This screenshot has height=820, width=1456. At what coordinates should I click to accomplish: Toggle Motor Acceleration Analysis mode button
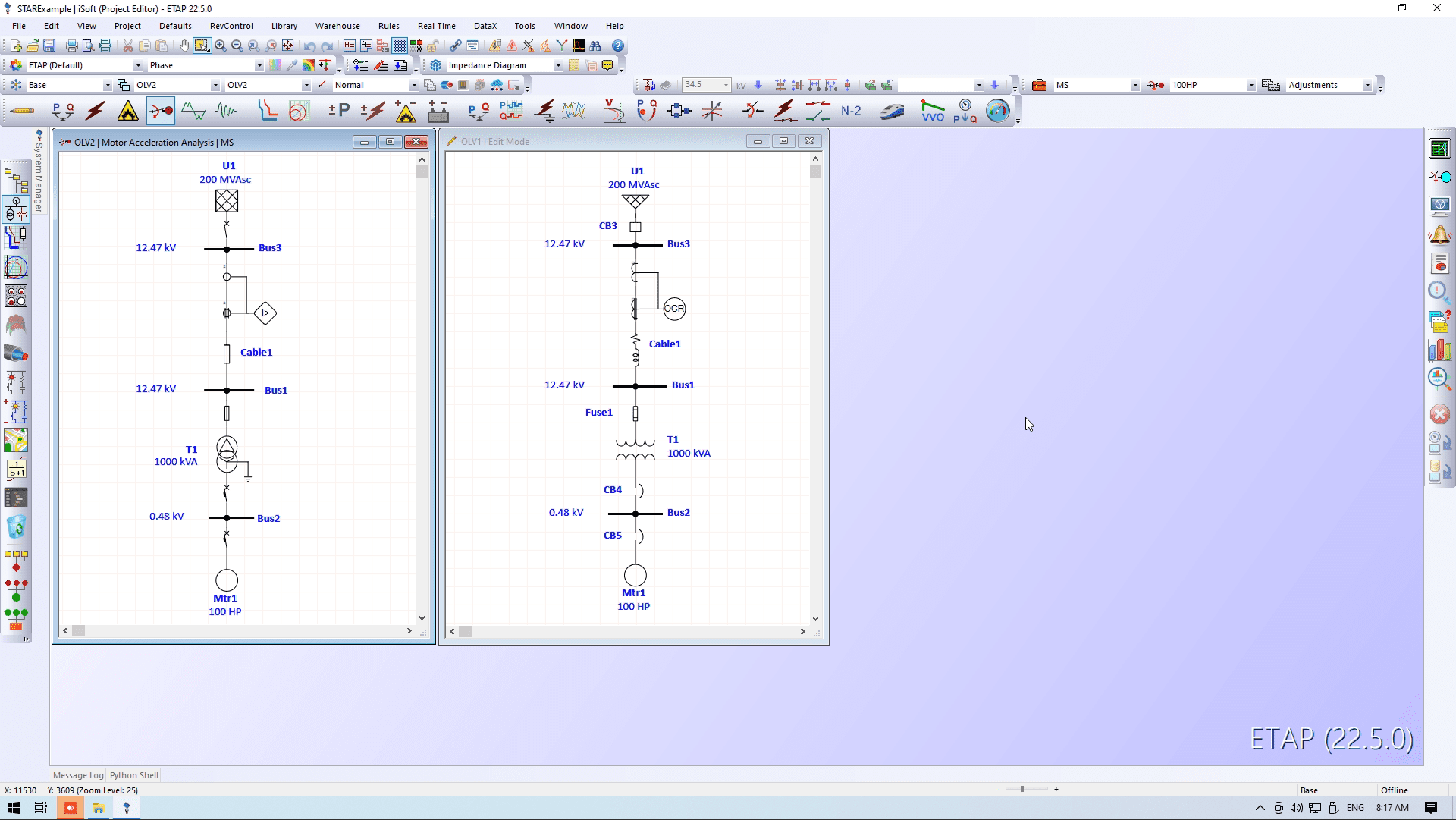[x=161, y=112]
